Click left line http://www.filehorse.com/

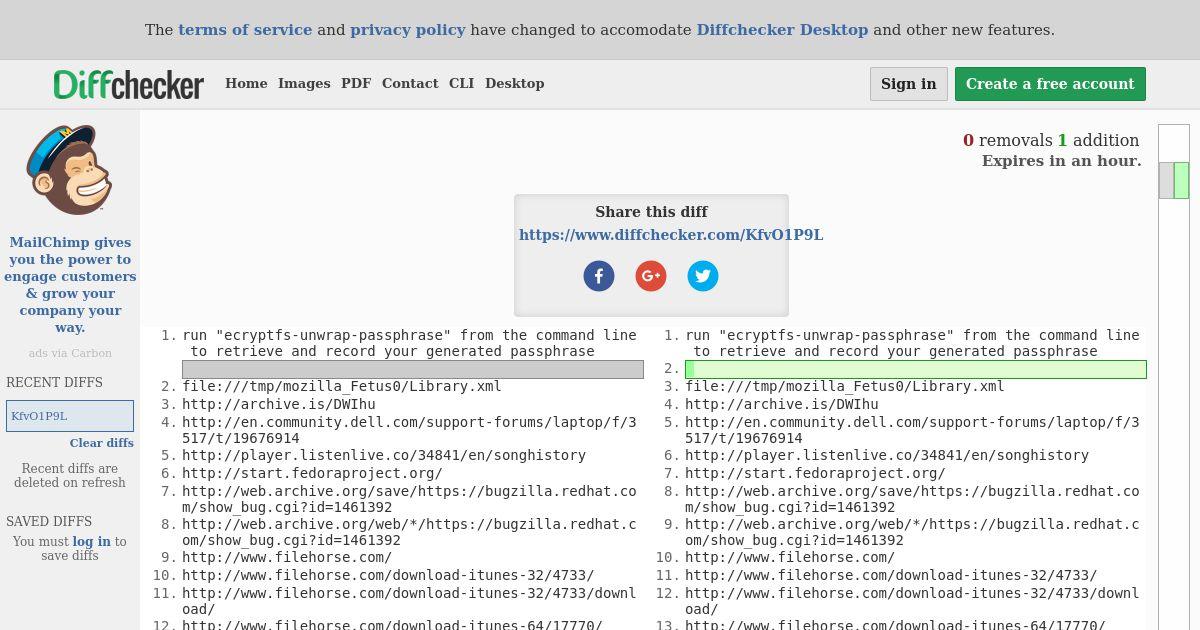pyautogui.click(x=287, y=558)
